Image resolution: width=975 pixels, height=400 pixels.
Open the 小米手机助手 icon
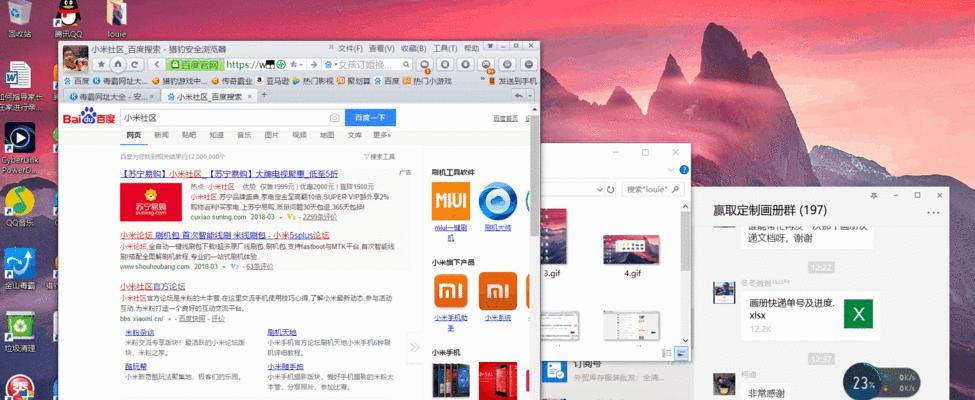pos(451,291)
